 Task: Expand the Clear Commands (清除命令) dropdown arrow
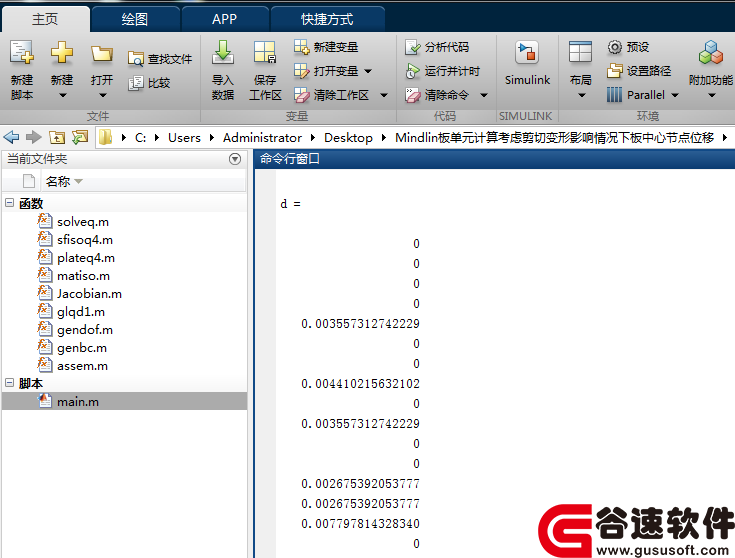point(484,95)
